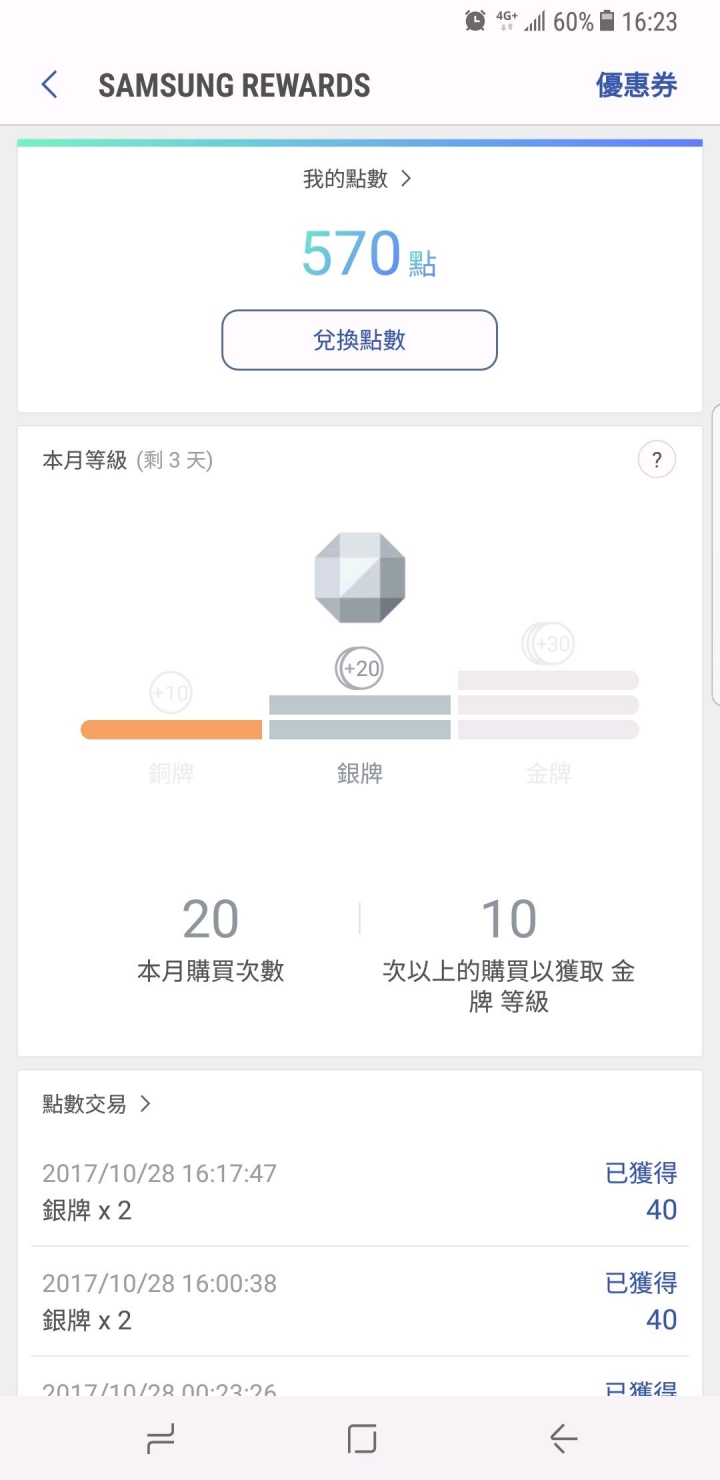Tap the 570 點 points total
Image resolution: width=720 pixels, height=1480 pixels.
369,254
